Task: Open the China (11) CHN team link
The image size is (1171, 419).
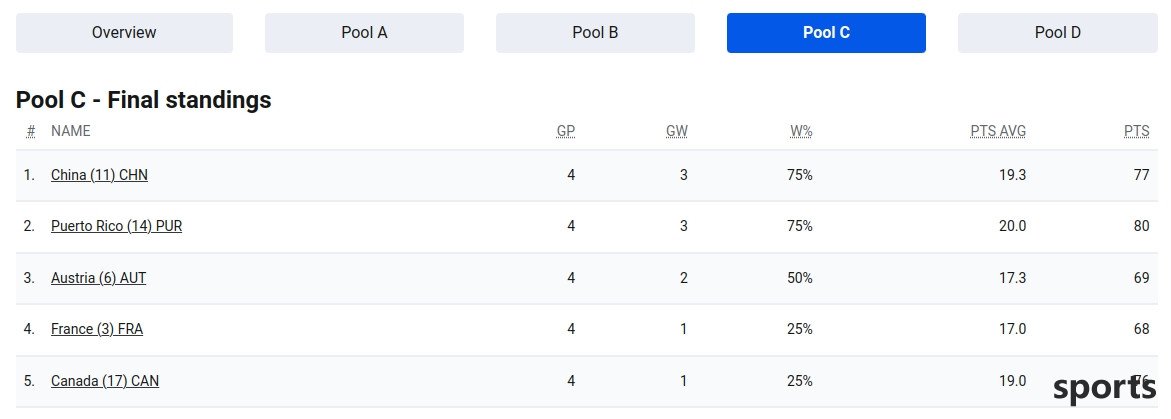Action: (99, 175)
